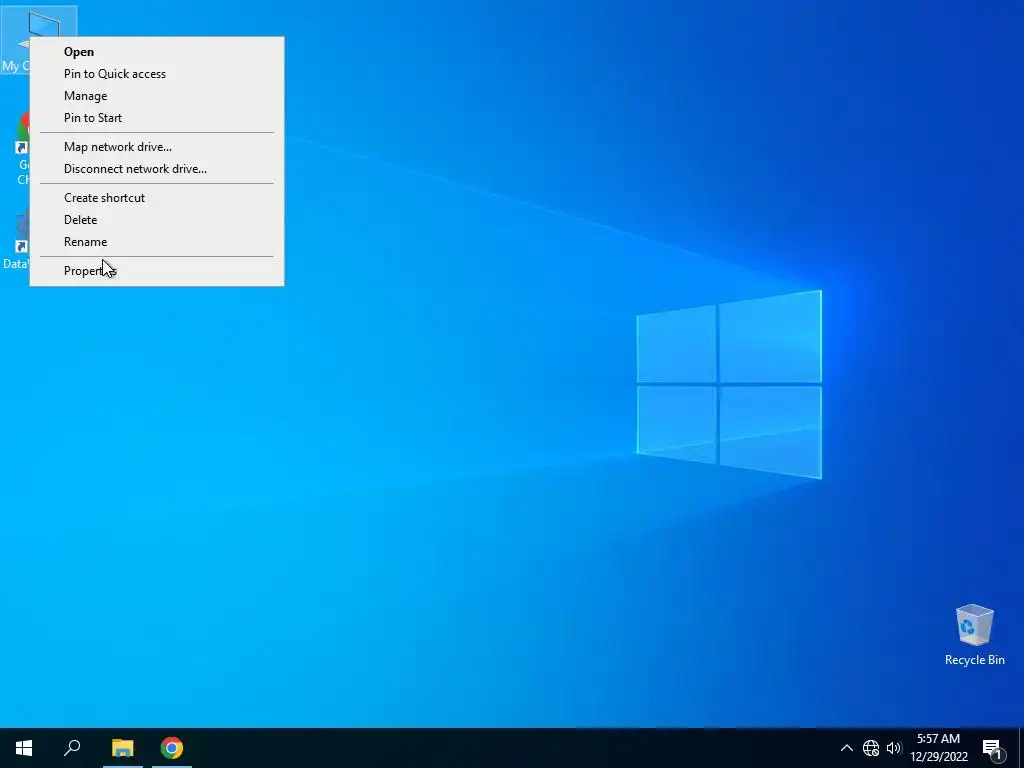Open Properties from the context menu
Image resolution: width=1024 pixels, height=768 pixels.
pyautogui.click(x=157, y=271)
